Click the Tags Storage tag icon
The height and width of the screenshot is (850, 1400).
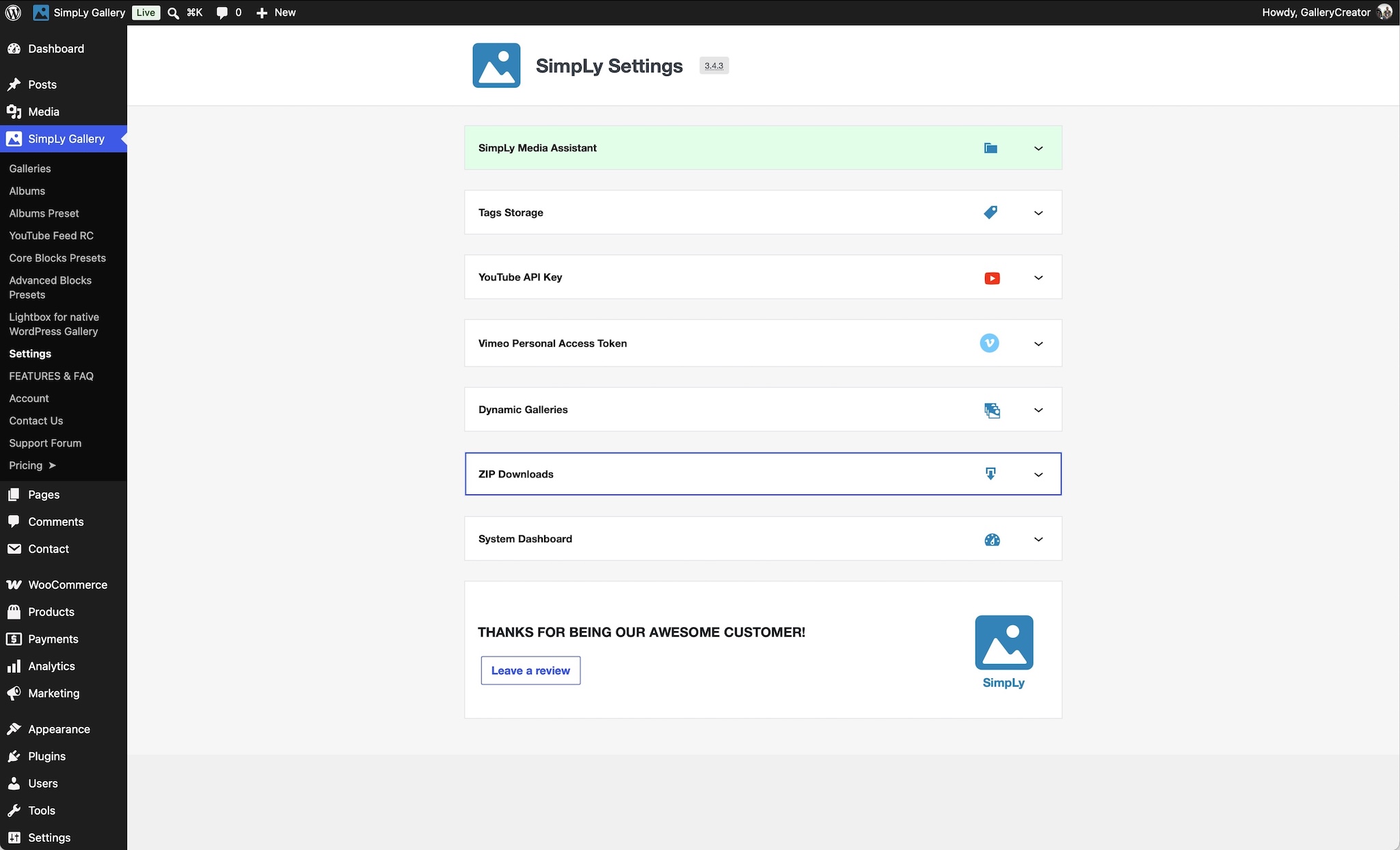(x=991, y=213)
